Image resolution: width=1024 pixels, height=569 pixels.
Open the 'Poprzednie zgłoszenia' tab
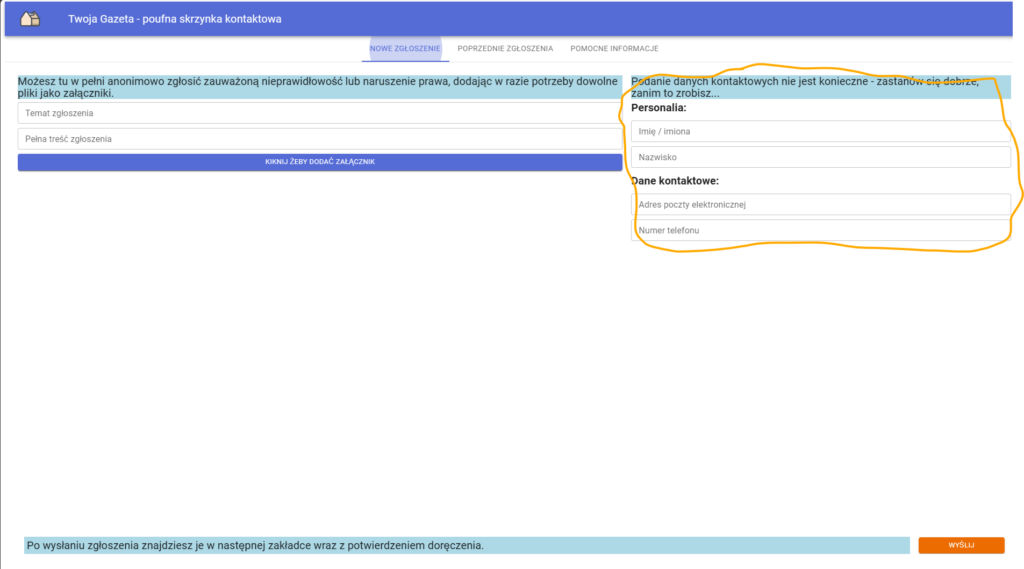[x=505, y=48]
